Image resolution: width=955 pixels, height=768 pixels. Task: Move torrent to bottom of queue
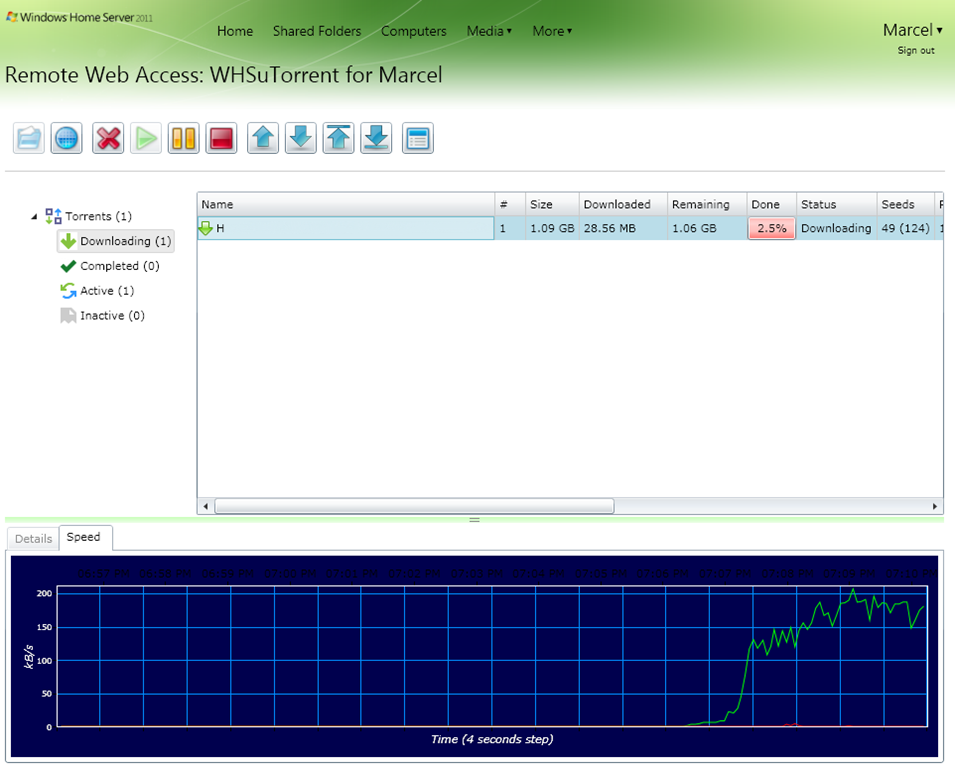(x=376, y=138)
